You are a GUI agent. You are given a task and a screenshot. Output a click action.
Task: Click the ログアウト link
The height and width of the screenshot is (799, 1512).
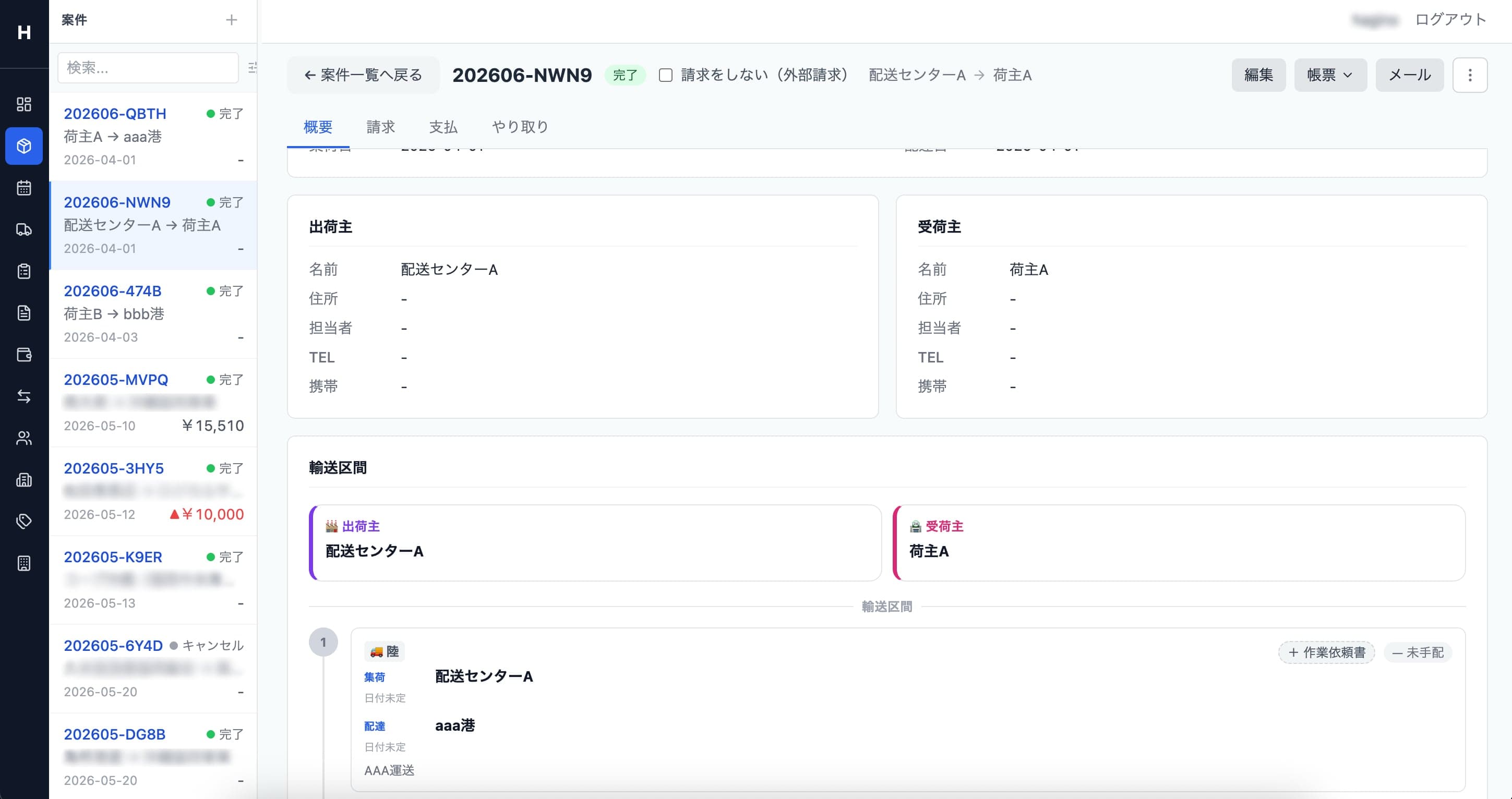pyautogui.click(x=1450, y=20)
